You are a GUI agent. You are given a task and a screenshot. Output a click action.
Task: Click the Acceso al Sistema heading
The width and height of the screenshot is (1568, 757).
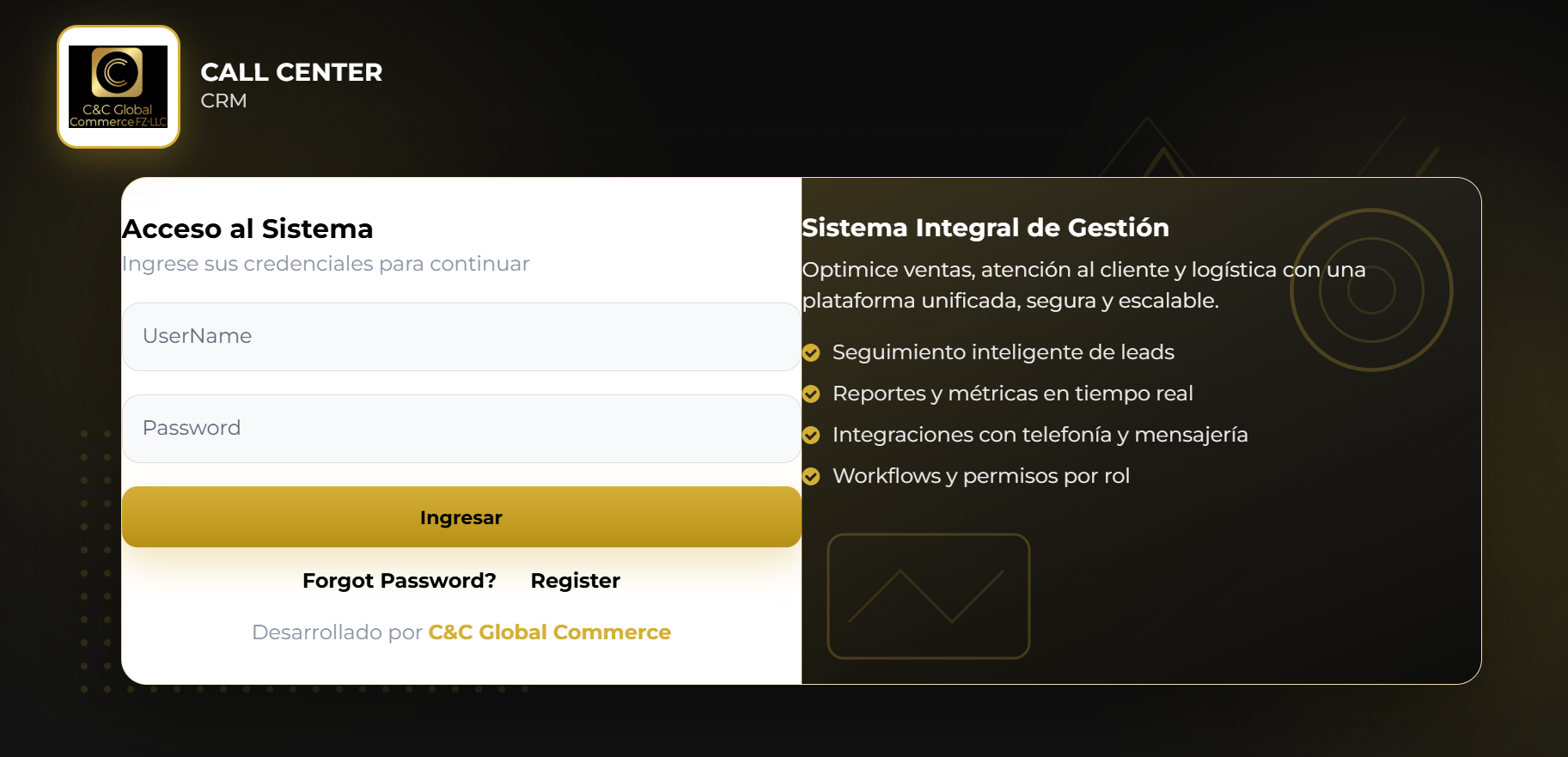(247, 229)
